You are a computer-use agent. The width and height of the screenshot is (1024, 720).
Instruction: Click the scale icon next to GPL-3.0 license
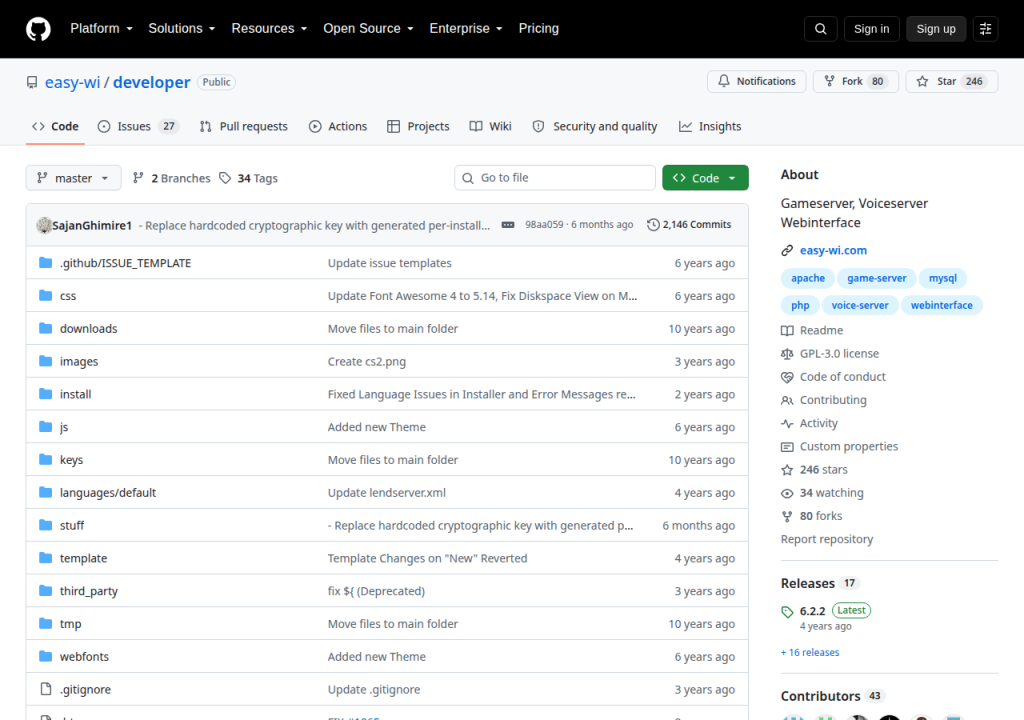[787, 353]
